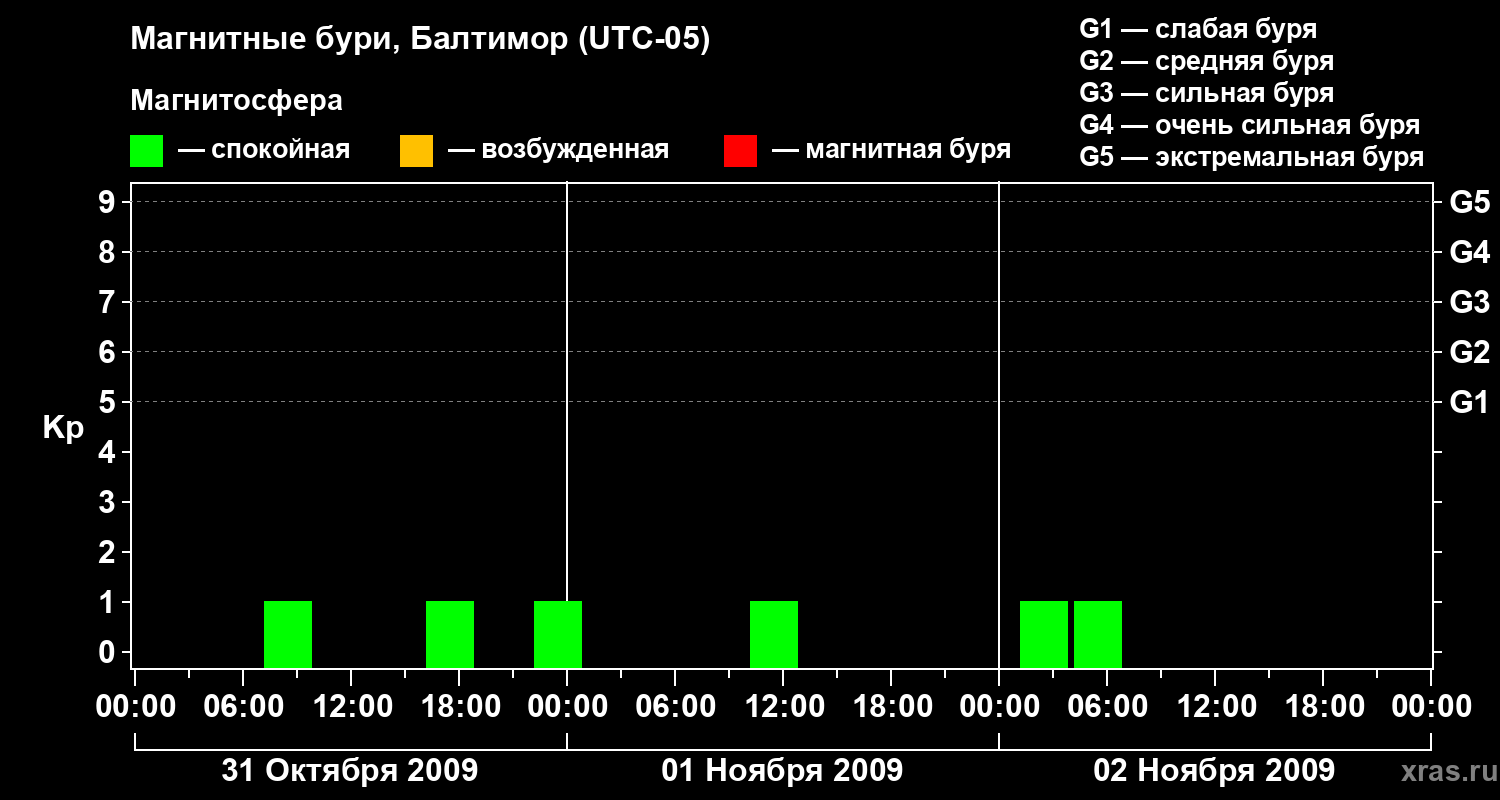Image resolution: width=1500 pixels, height=800 pixels.
Task: Click 'G3 — сильная буря' legend line
Action: click(x=1206, y=93)
